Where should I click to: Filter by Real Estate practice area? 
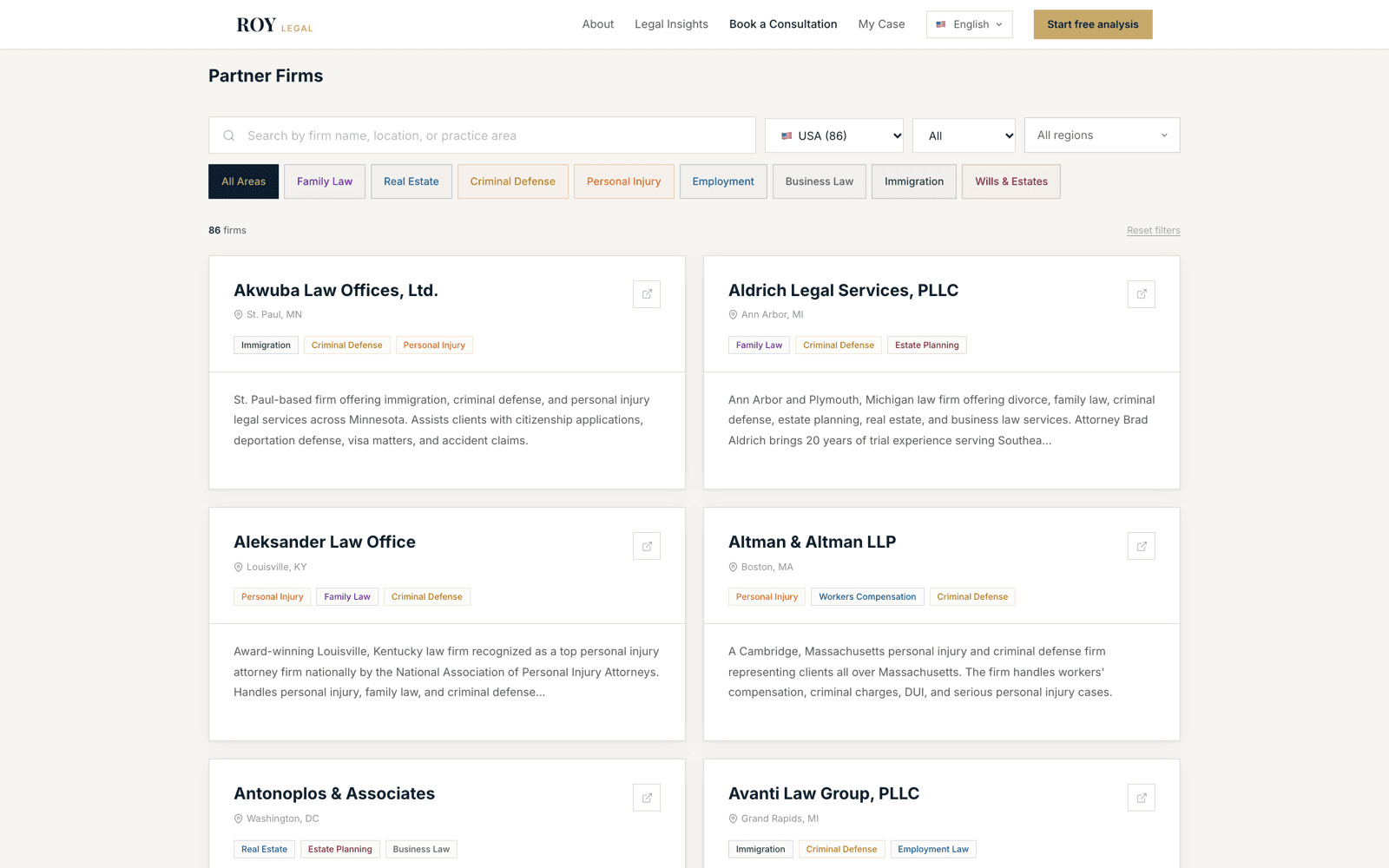(x=411, y=181)
